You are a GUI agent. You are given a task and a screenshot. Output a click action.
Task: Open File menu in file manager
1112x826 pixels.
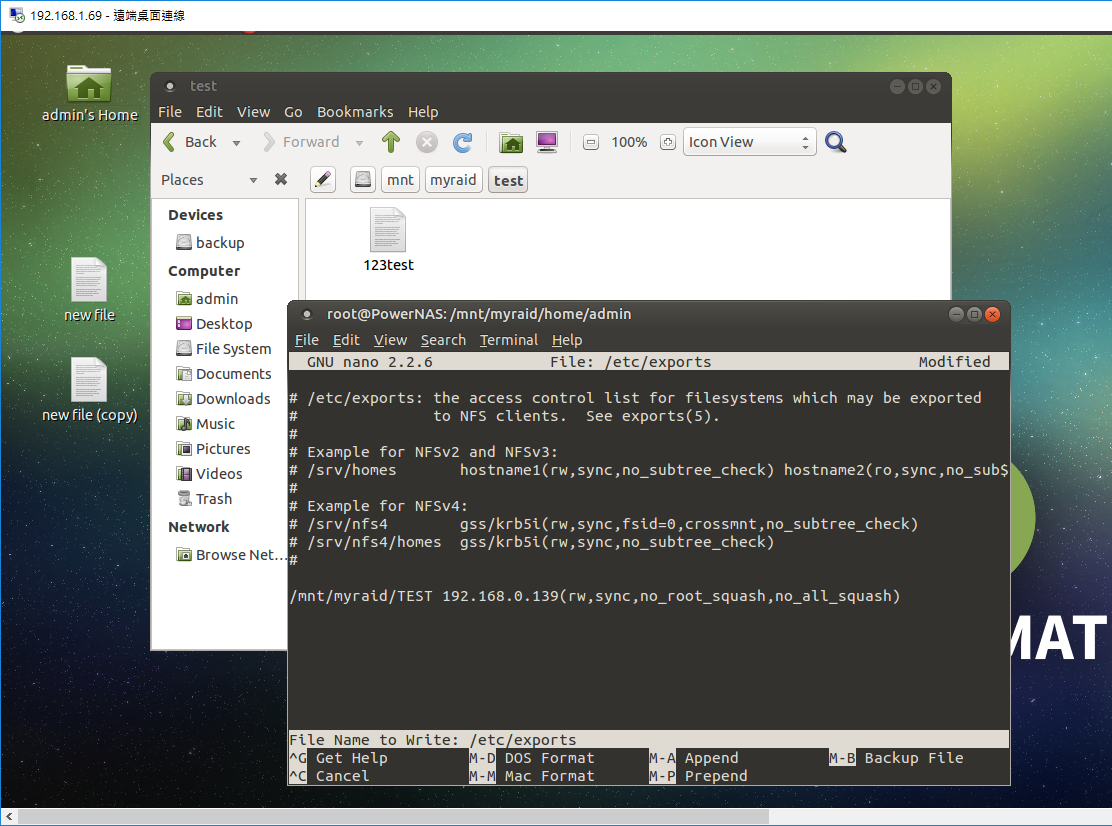[x=169, y=112]
